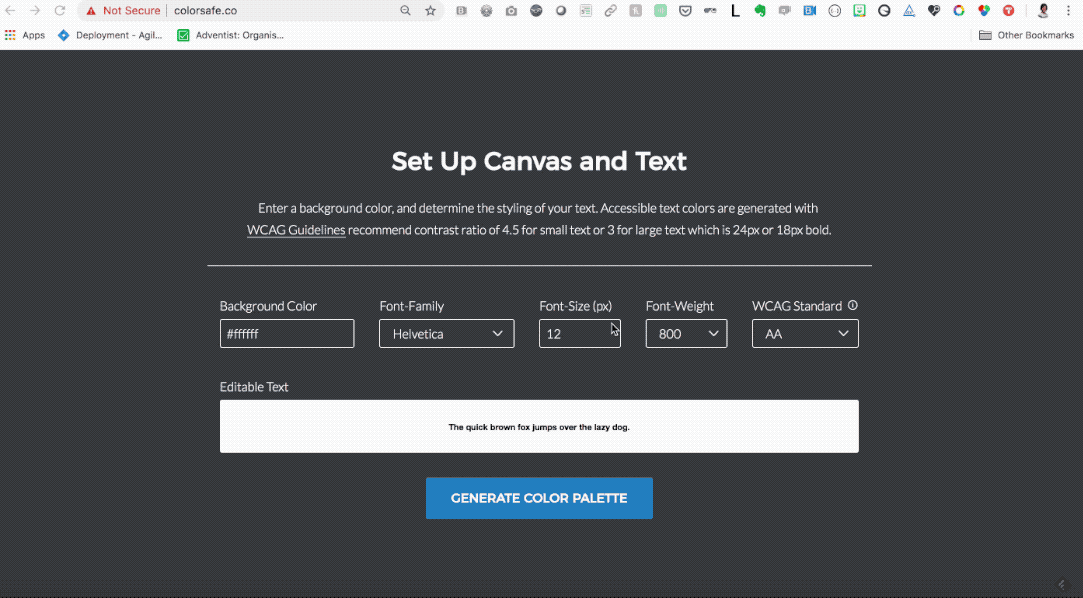The image size is (1083, 598).
Task: Click the "Not Secure" warning text
Action: (x=131, y=10)
